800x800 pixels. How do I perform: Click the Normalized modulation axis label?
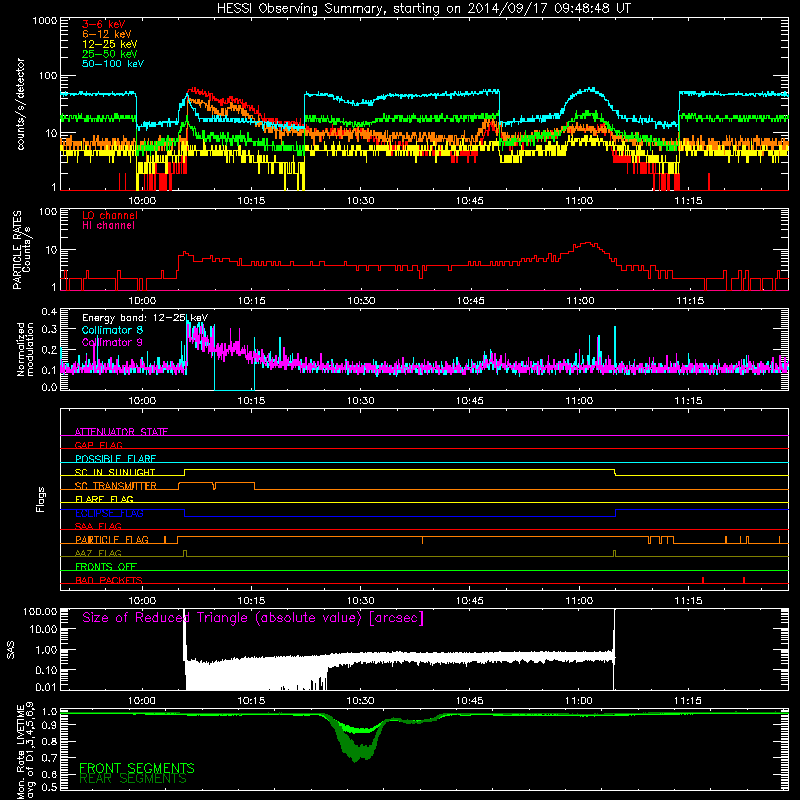(25, 349)
